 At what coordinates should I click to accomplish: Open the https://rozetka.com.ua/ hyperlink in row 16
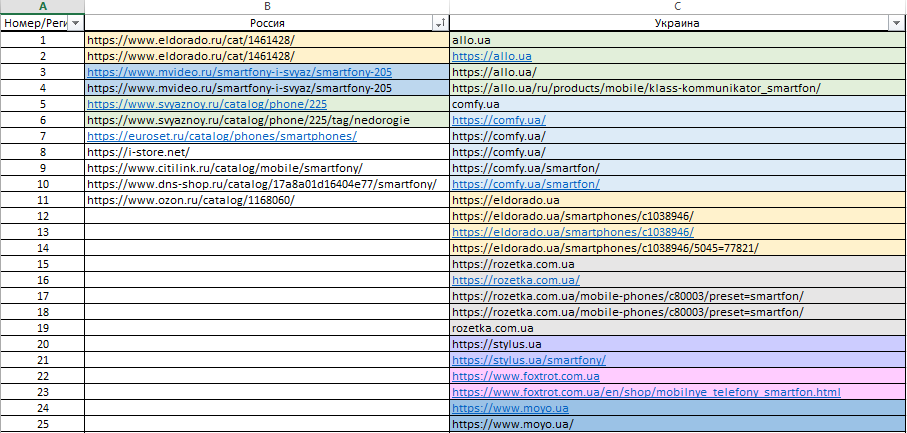pyautogui.click(x=516, y=280)
